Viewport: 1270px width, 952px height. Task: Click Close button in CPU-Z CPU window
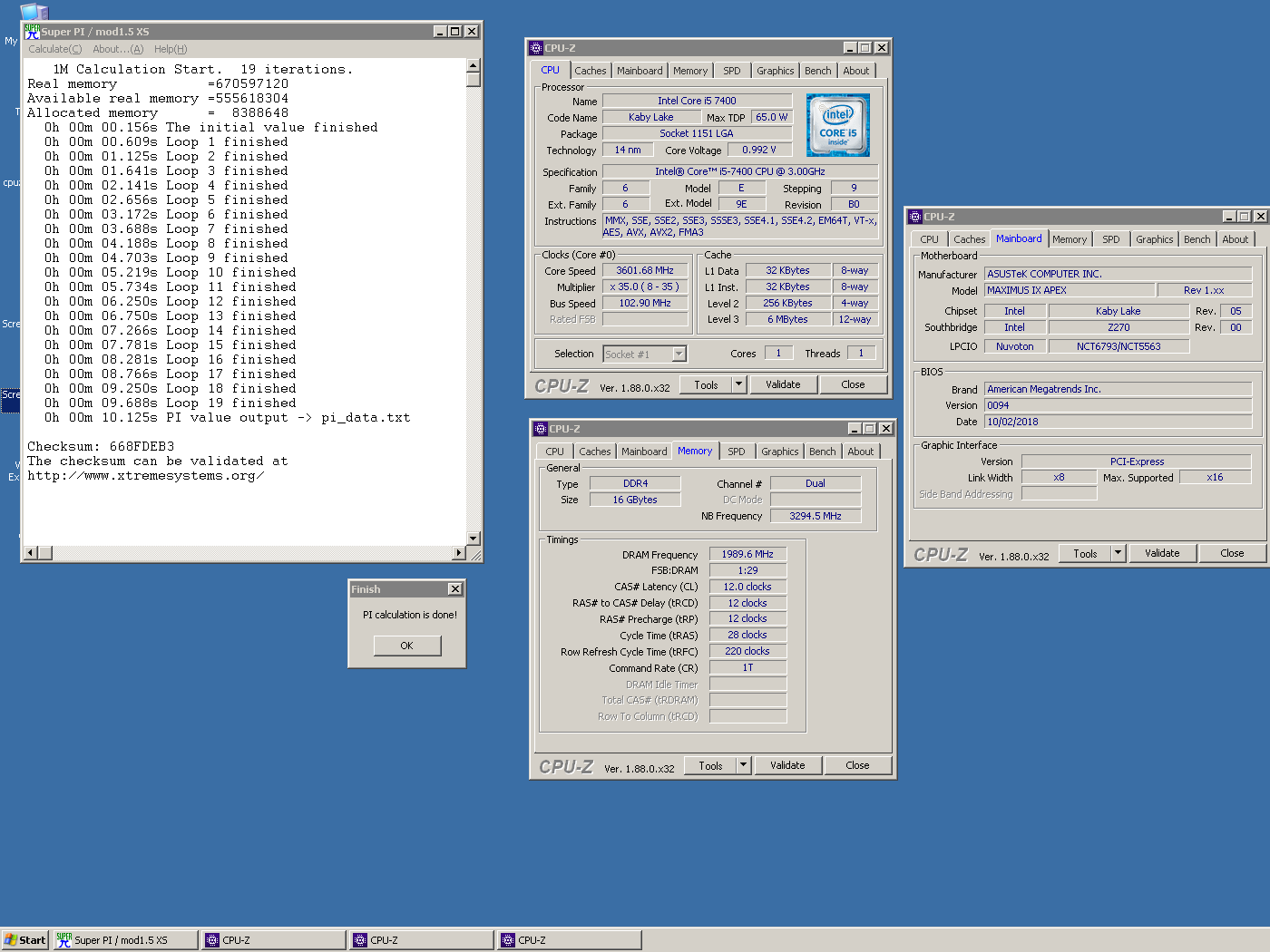coord(853,384)
